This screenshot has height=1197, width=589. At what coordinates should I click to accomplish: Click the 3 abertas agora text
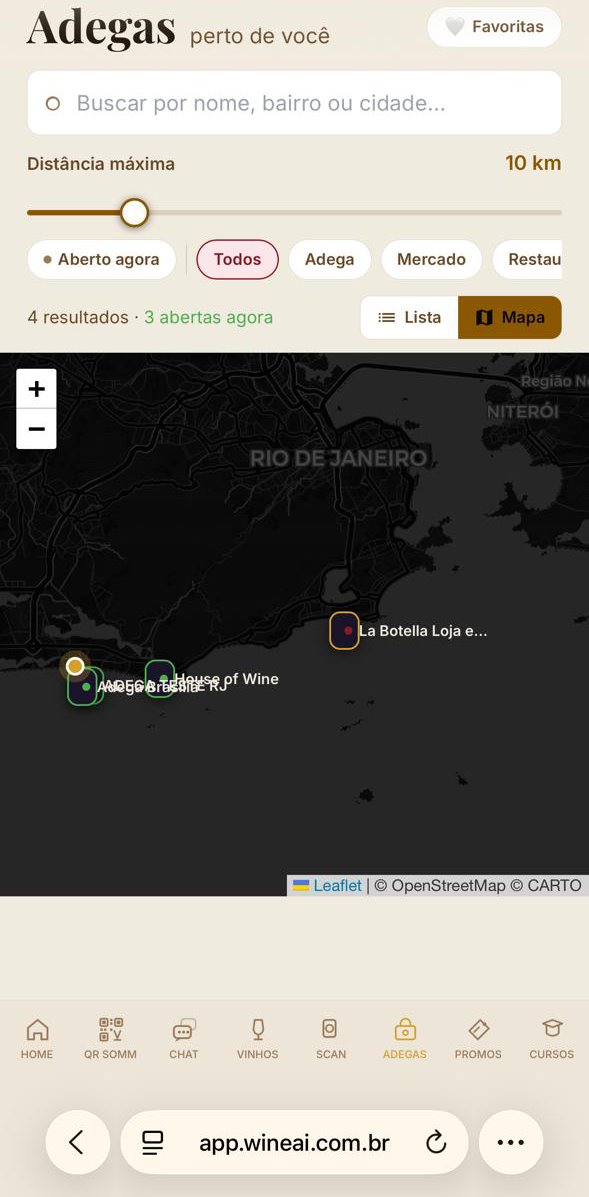208,318
